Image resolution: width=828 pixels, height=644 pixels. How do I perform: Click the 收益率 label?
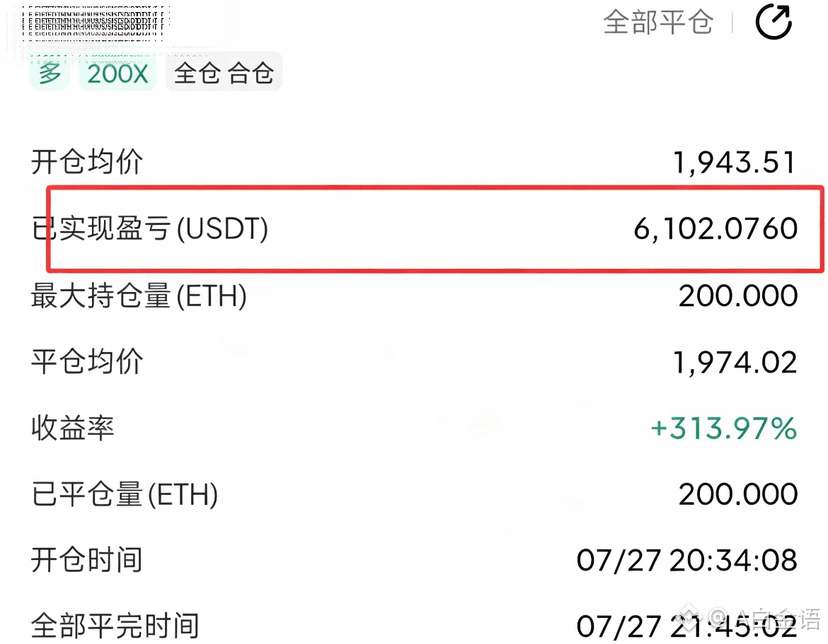[73, 428]
